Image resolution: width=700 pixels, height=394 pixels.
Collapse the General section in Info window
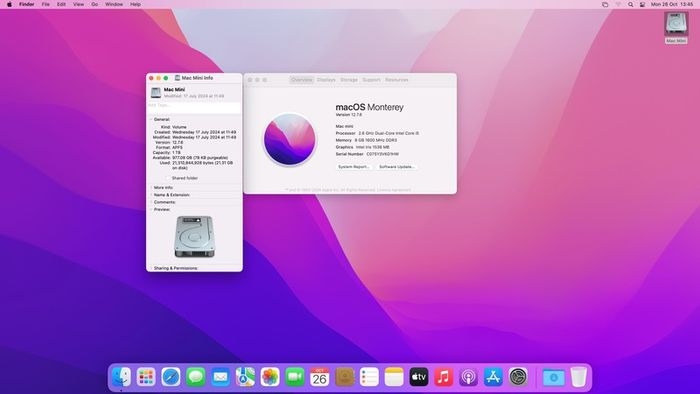(x=151, y=120)
